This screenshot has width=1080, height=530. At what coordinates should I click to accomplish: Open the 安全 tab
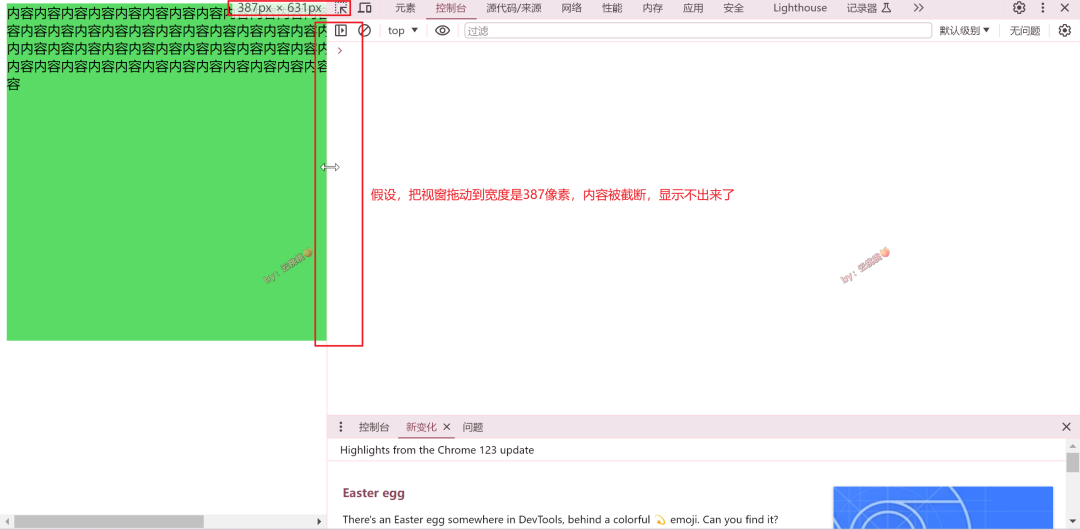(734, 8)
